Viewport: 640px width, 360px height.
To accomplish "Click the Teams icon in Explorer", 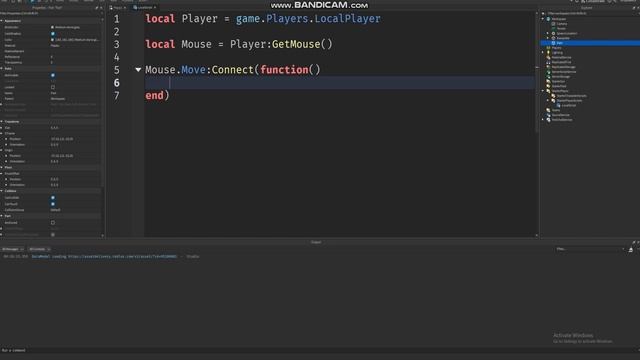I will (549, 110).
